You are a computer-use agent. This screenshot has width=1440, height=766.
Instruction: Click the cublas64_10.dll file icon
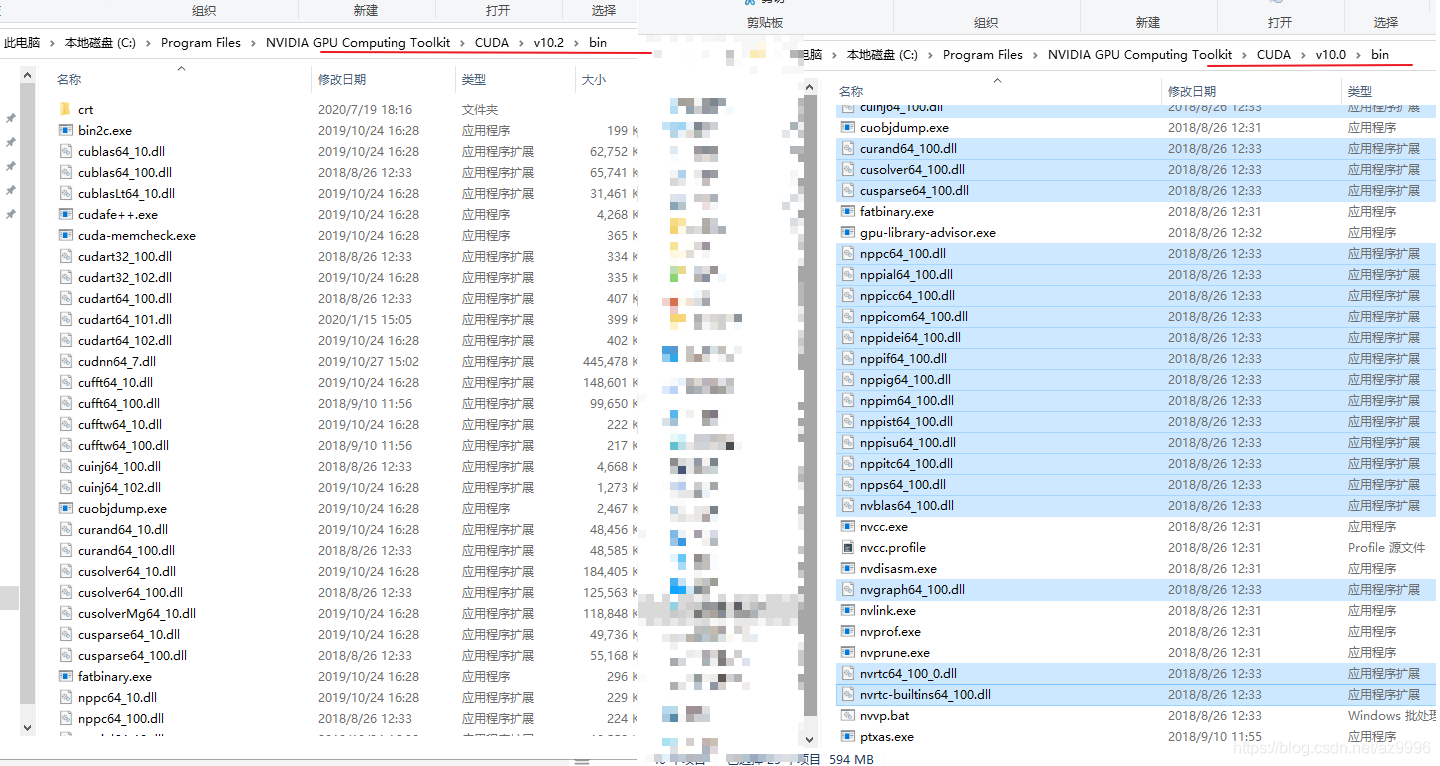tap(65, 151)
